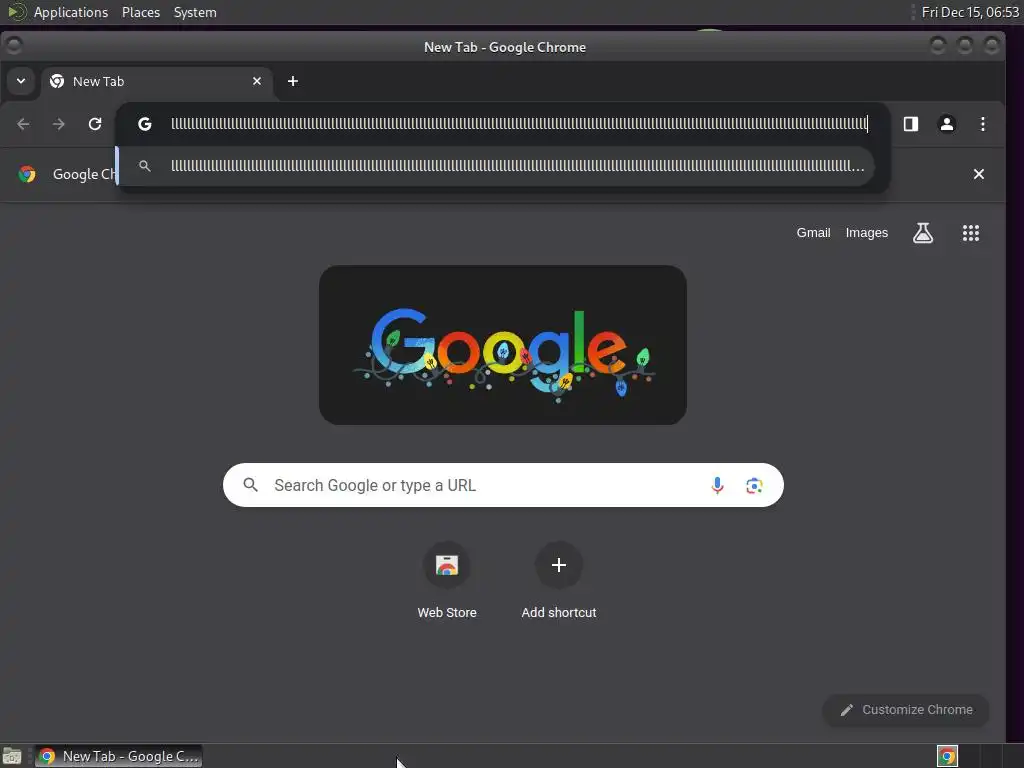Click the show desktop icon in taskbar
Screen dimensions: 1024x768
[x=12, y=756]
